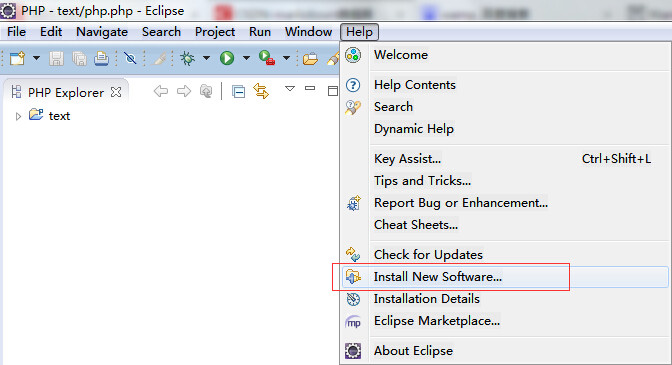Click the Collapse All icon

(x=238, y=92)
